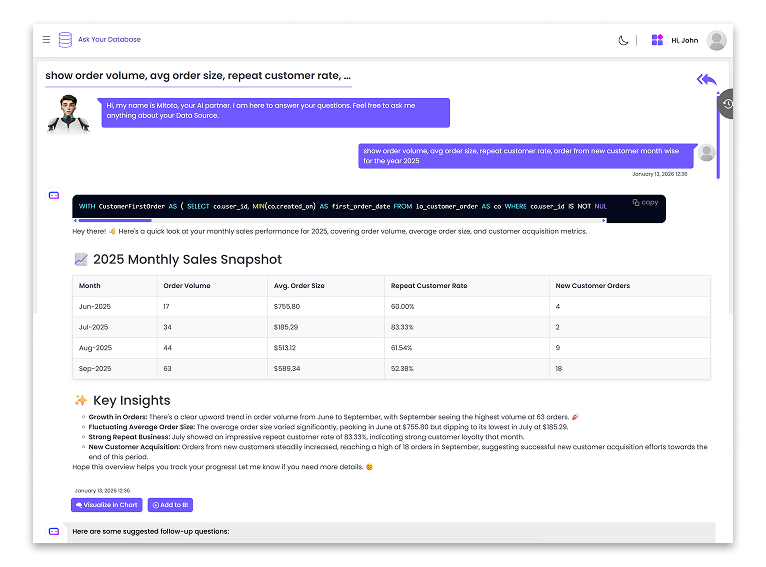This screenshot has height=567, width=766.
Task: Click the Add to BI button
Action: coord(170,505)
